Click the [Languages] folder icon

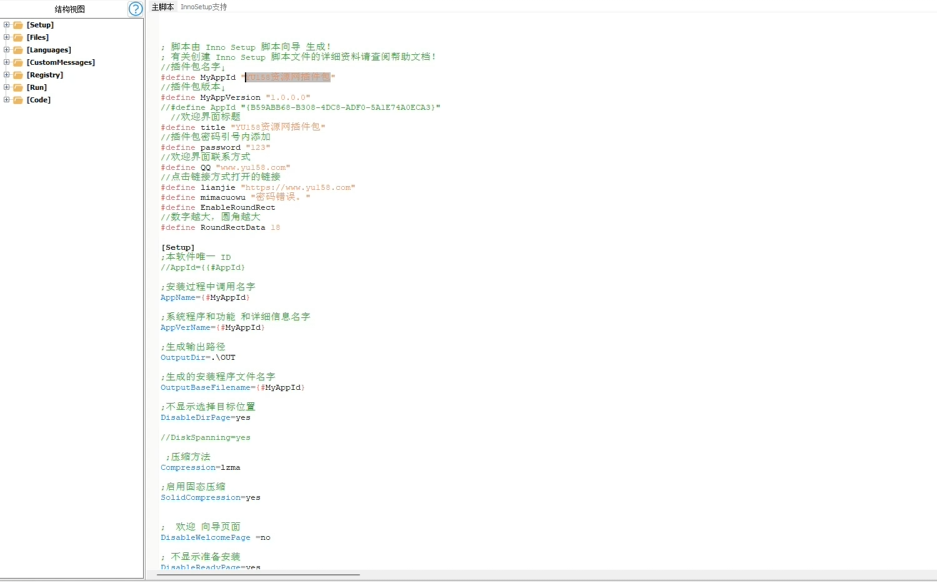coord(18,50)
